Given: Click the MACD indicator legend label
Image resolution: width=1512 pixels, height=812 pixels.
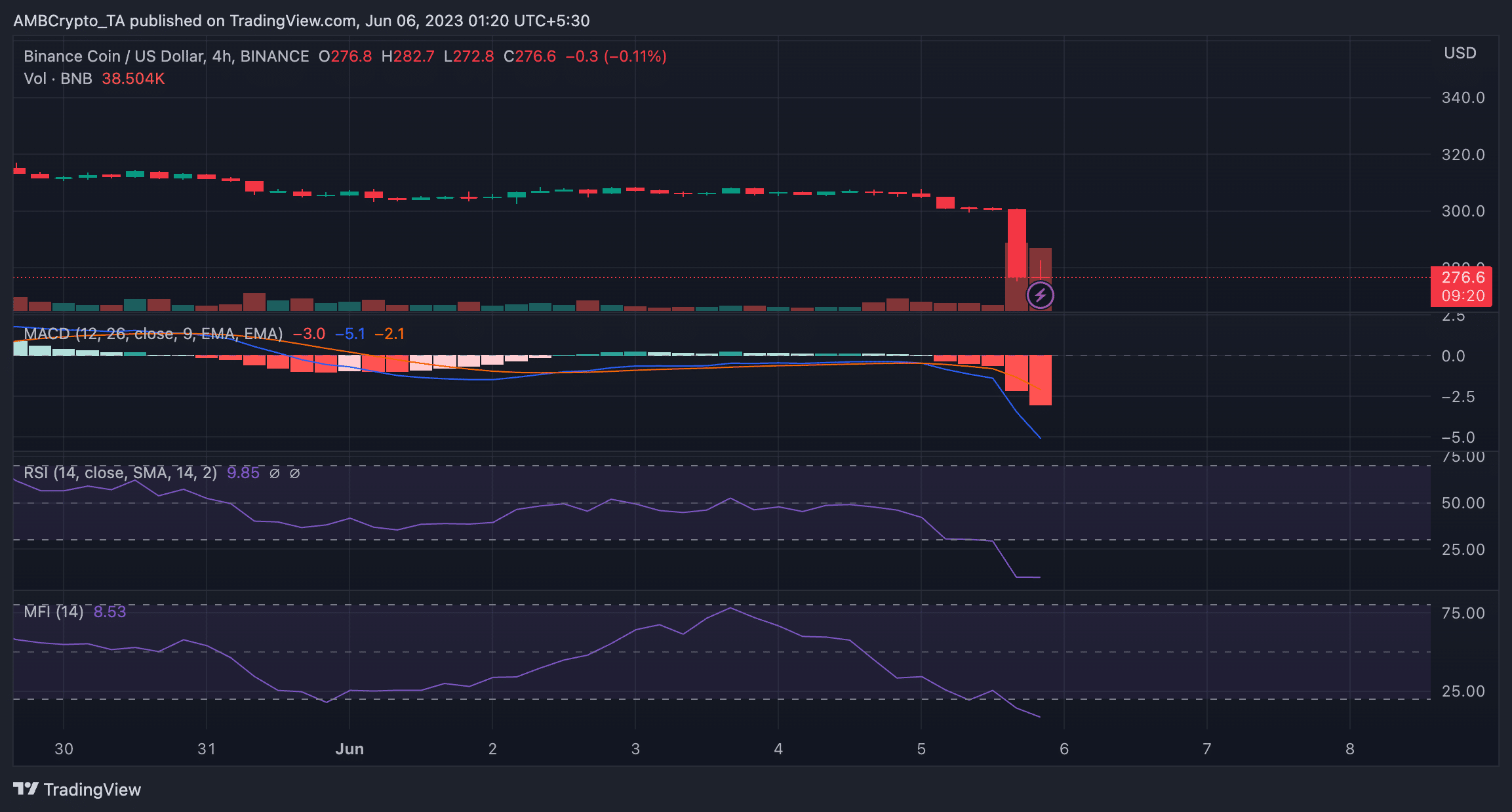Looking at the screenshot, I should click(x=153, y=334).
